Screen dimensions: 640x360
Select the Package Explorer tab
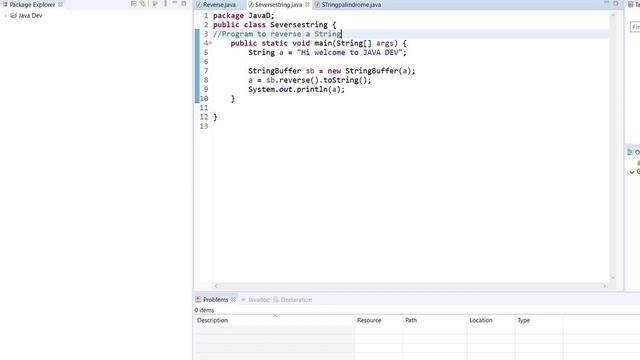[x=32, y=4]
